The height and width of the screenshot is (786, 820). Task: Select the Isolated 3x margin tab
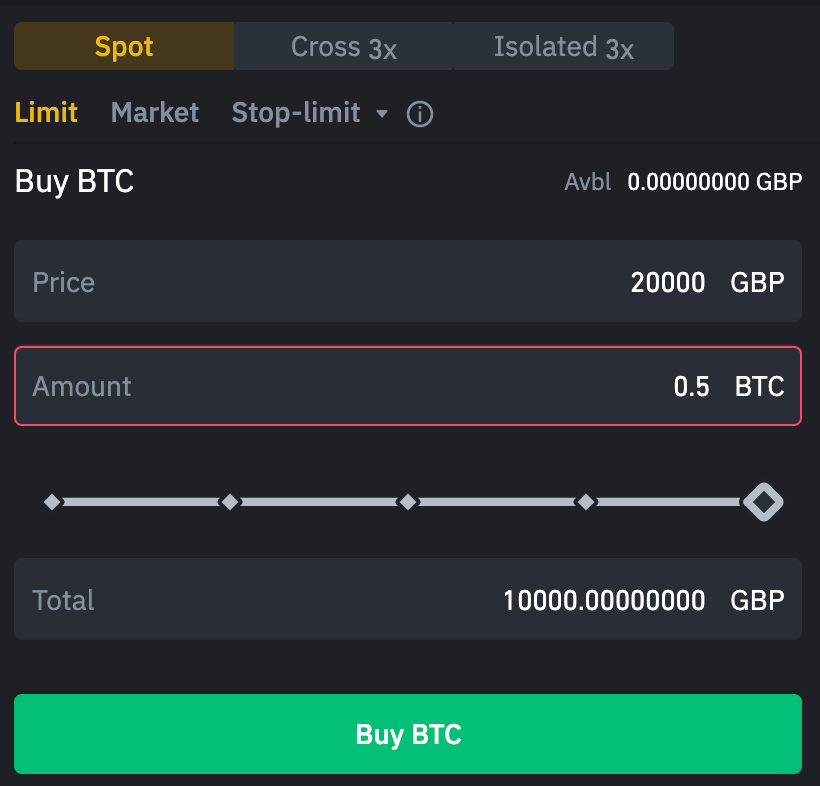pyautogui.click(x=563, y=46)
